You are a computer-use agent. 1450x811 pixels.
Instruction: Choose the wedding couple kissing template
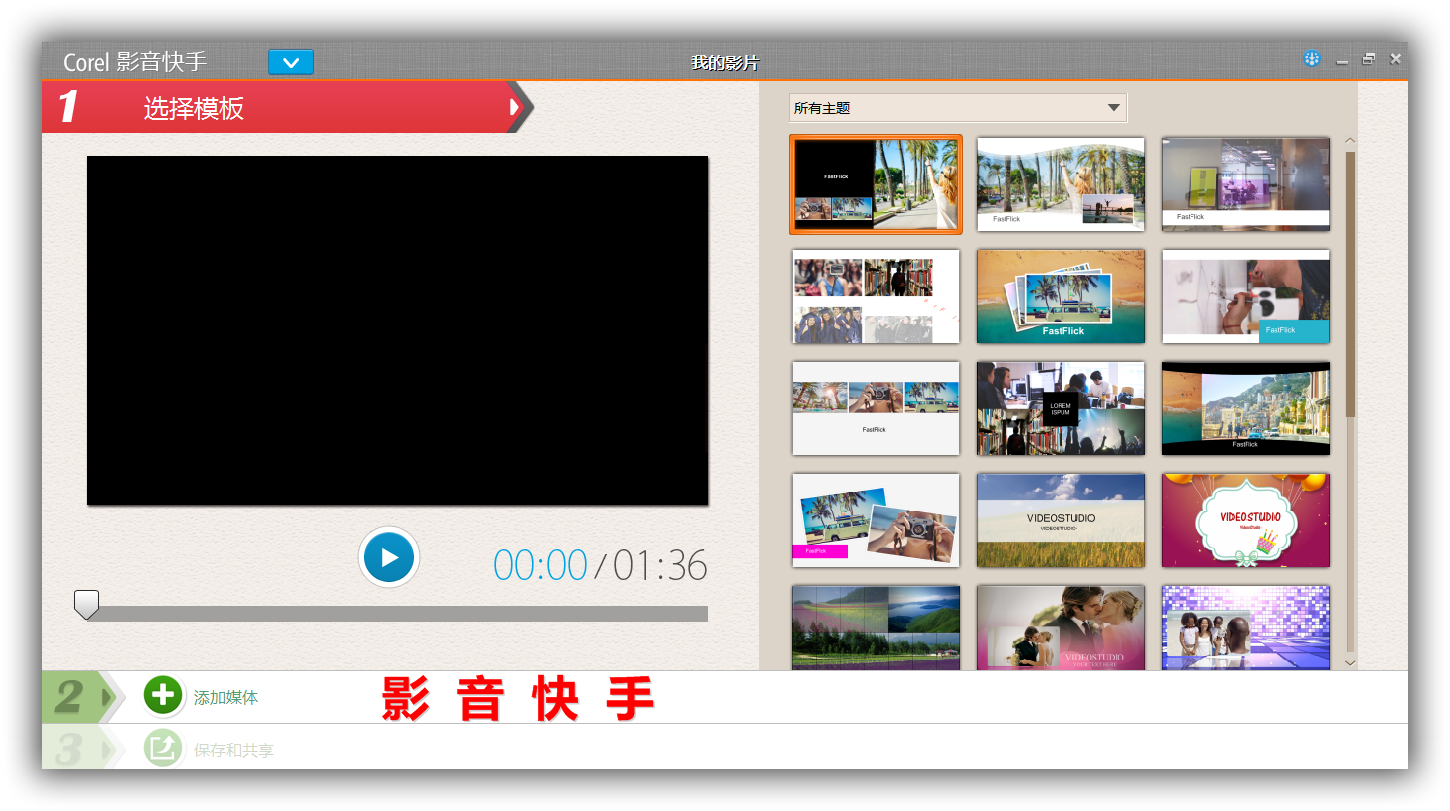(1060, 627)
